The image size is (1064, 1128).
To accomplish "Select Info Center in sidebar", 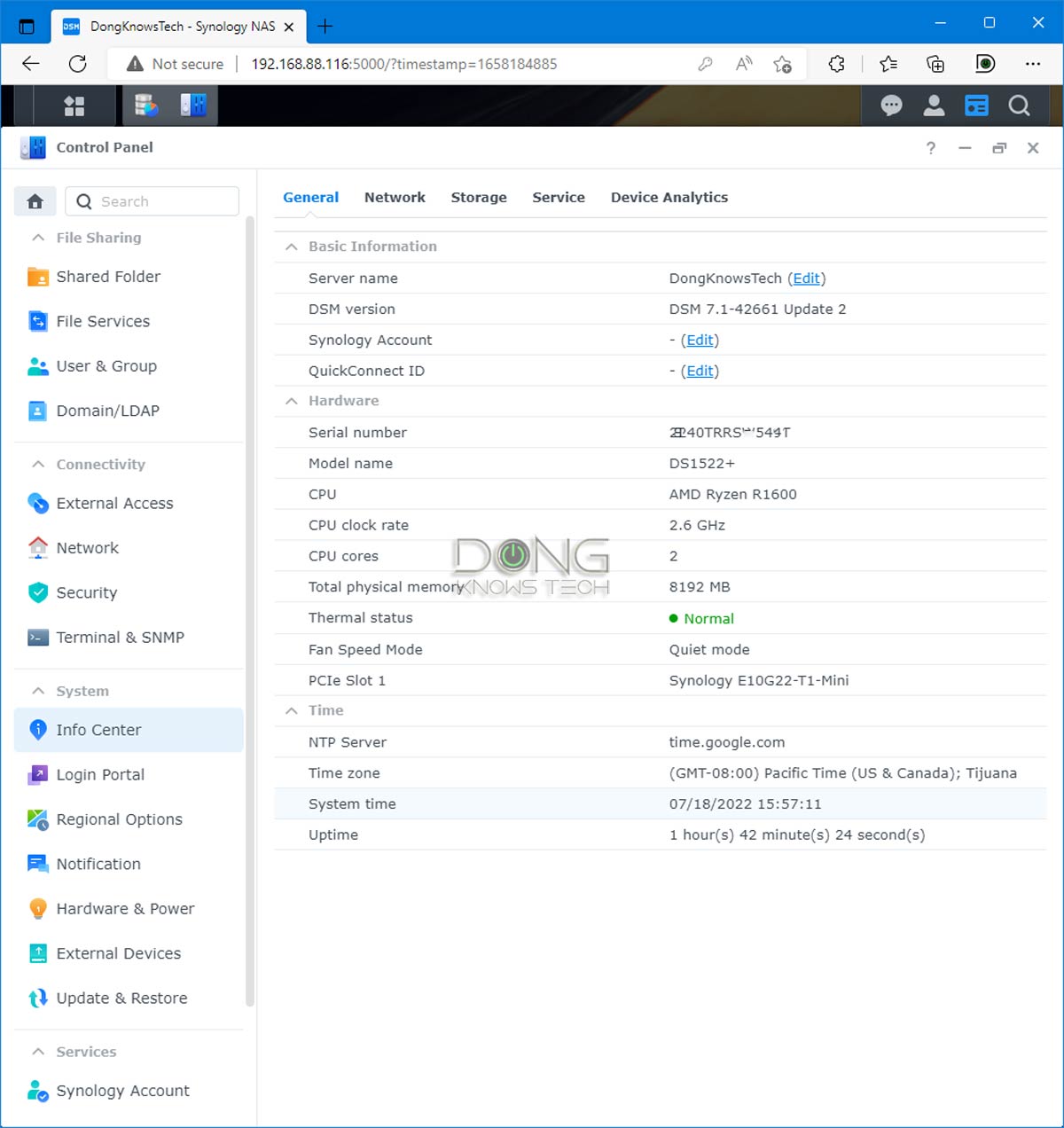I will pyautogui.click(x=129, y=730).
